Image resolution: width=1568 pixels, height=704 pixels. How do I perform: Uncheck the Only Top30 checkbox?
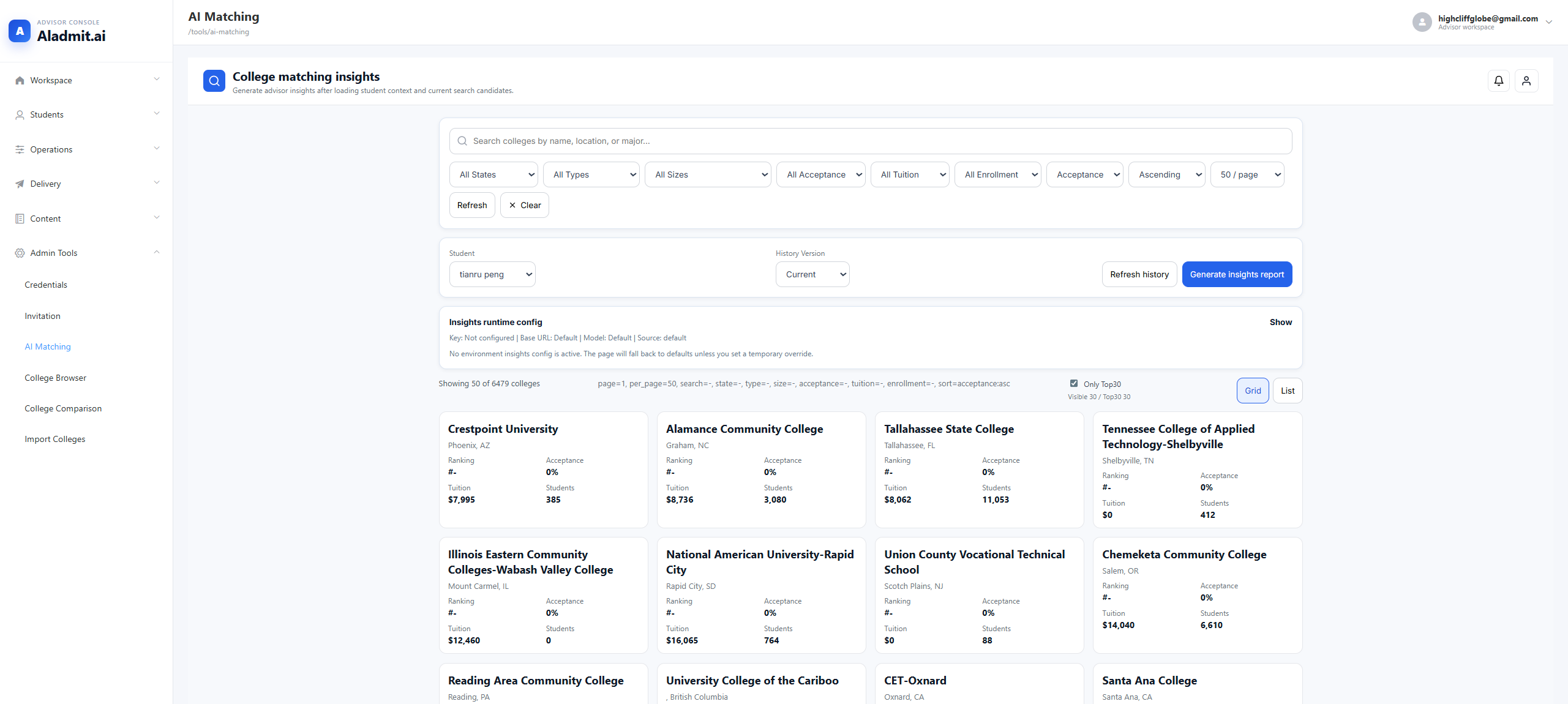click(1073, 383)
